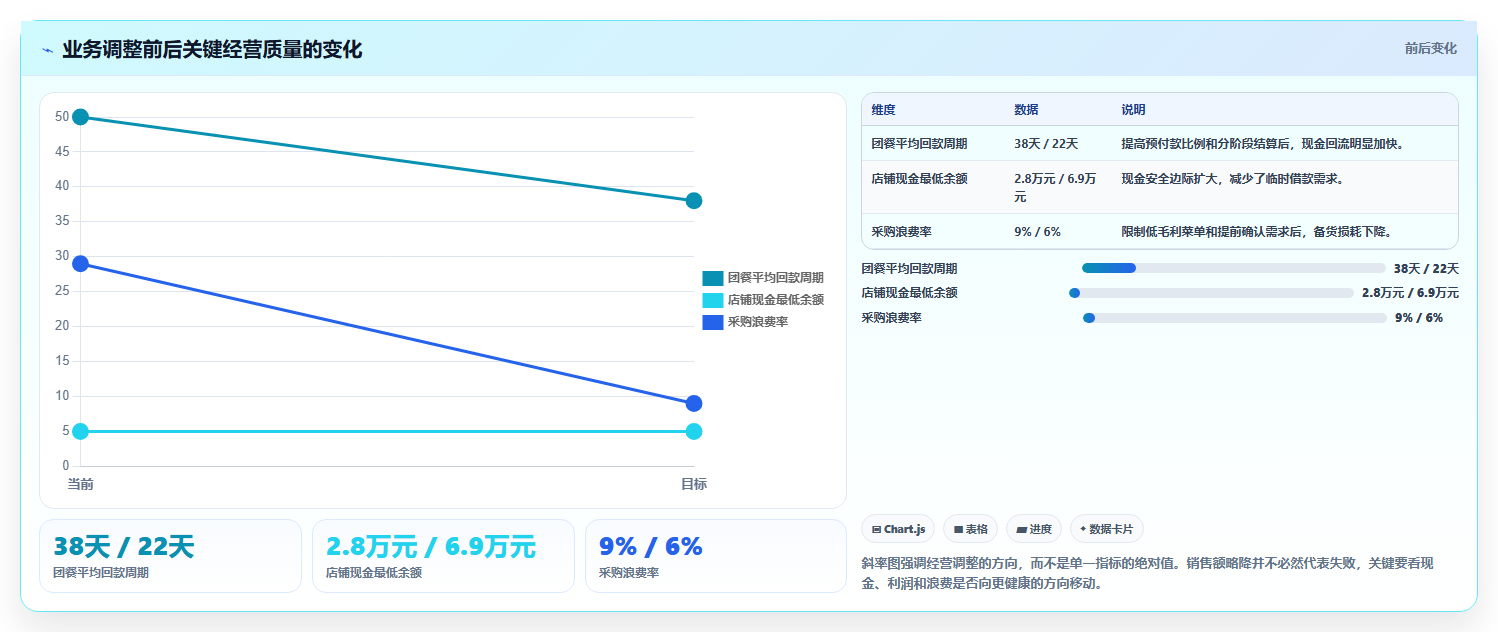
Task: Click the 进度 tag chip
Action: (1034, 529)
